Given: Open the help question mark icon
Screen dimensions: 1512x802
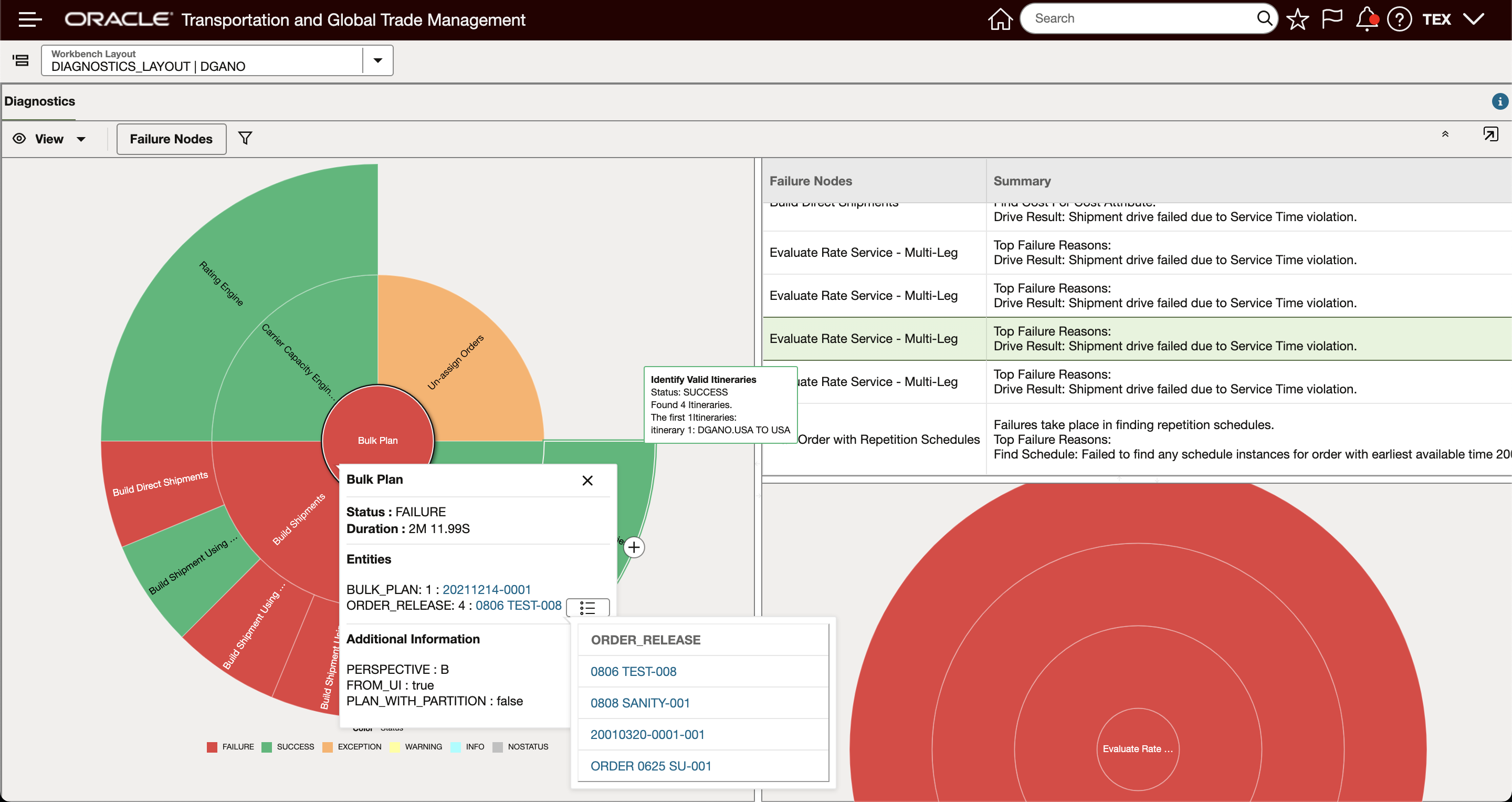Looking at the screenshot, I should [x=1399, y=19].
